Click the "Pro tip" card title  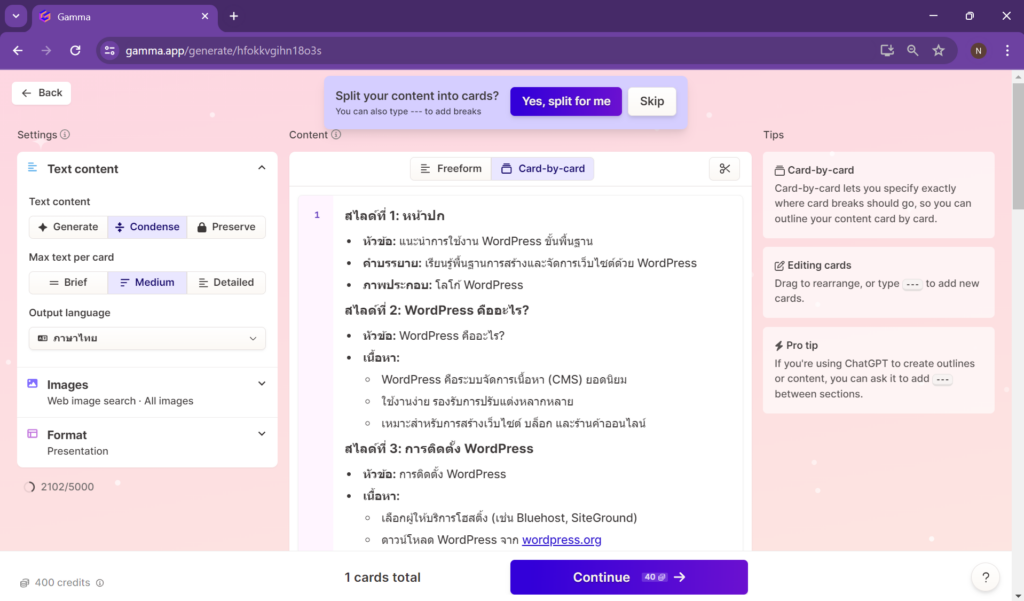click(802, 346)
